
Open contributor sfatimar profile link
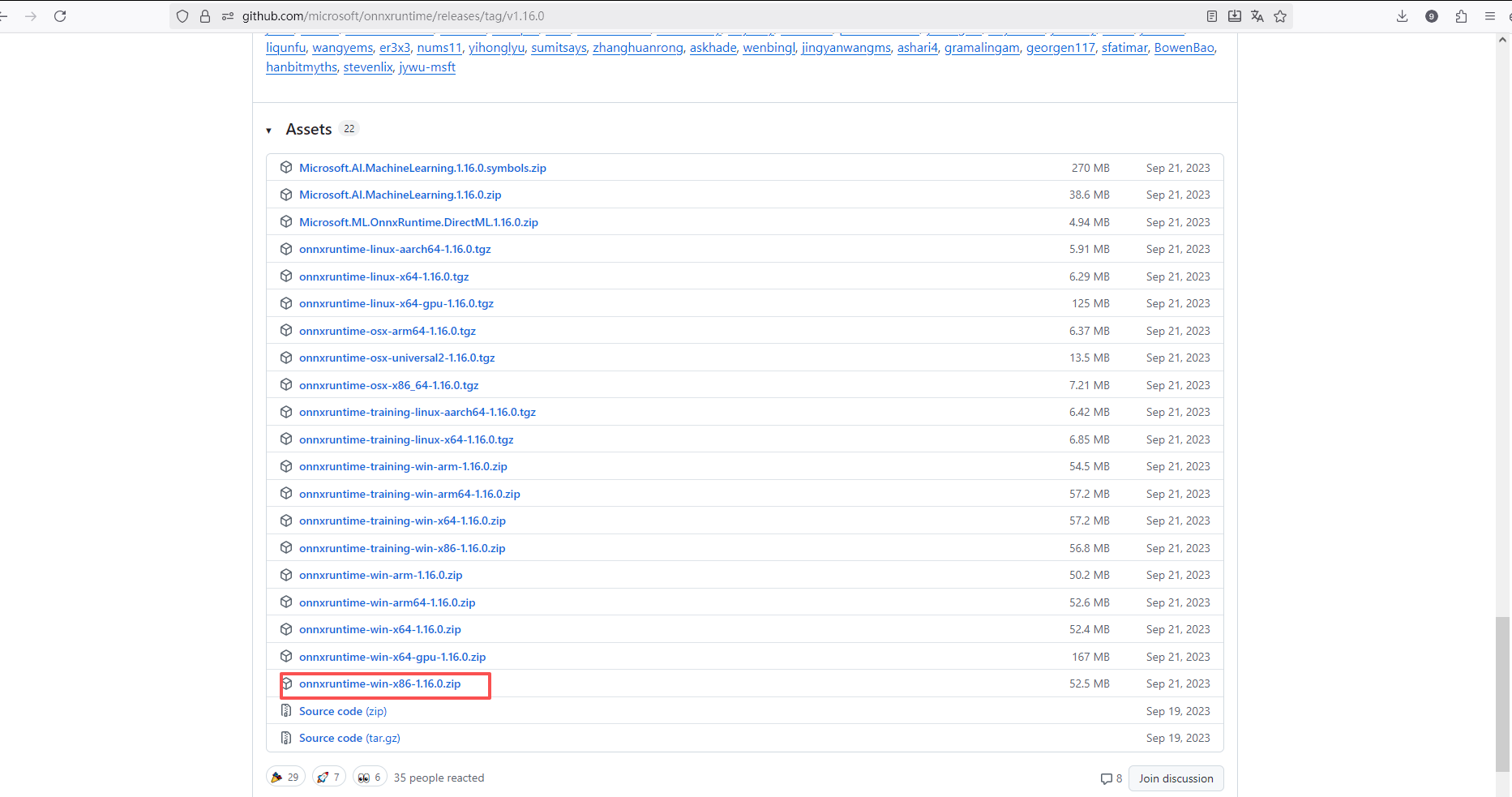point(1124,48)
